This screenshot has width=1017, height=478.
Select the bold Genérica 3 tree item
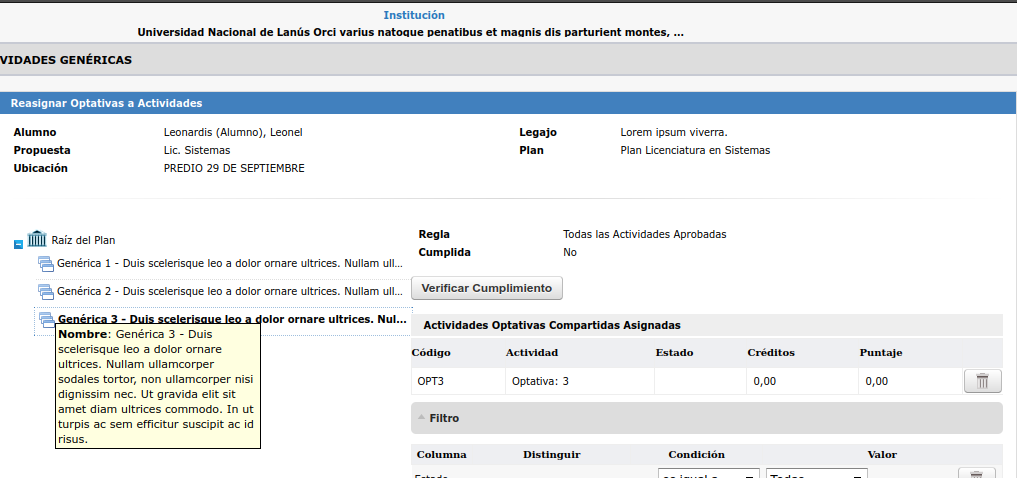(x=232, y=320)
